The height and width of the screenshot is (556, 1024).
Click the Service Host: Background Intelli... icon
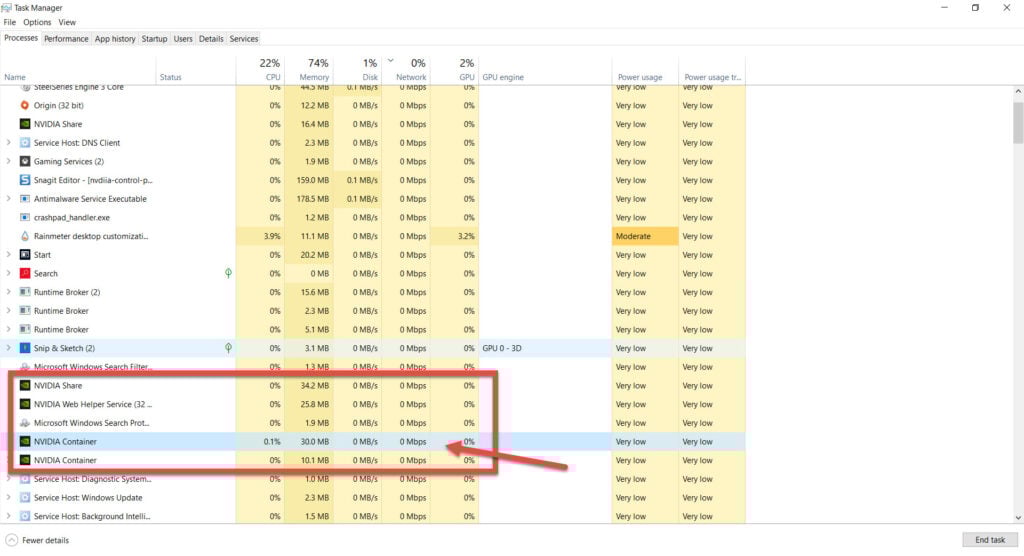pos(25,516)
